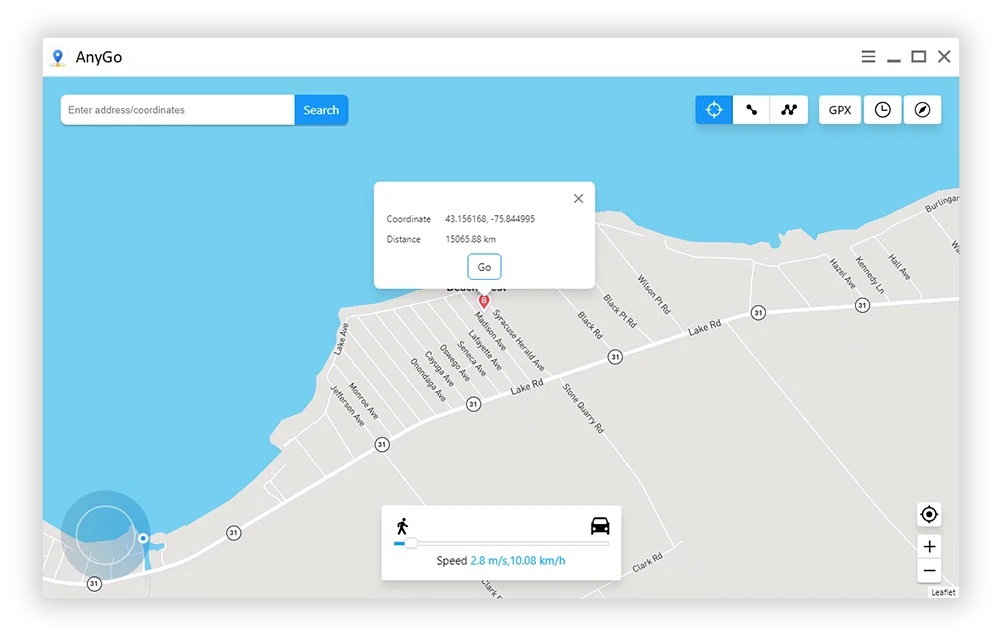Screen dimensions: 1000x640
Task: Click the distance value 15065.88 km
Action: pyautogui.click(x=471, y=239)
